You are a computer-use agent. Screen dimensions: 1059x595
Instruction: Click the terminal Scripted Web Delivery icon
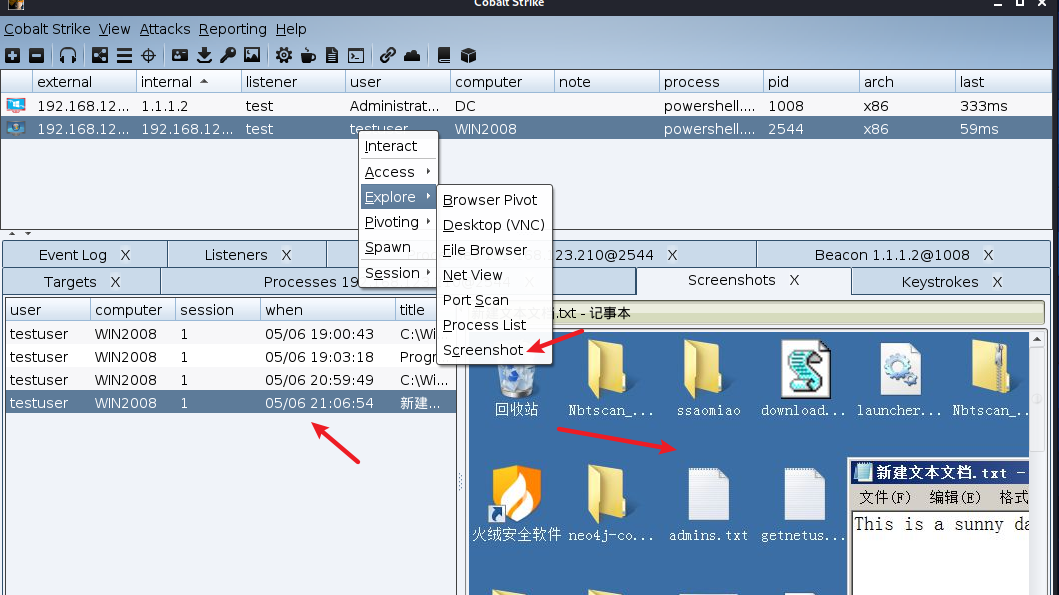[x=356, y=55]
